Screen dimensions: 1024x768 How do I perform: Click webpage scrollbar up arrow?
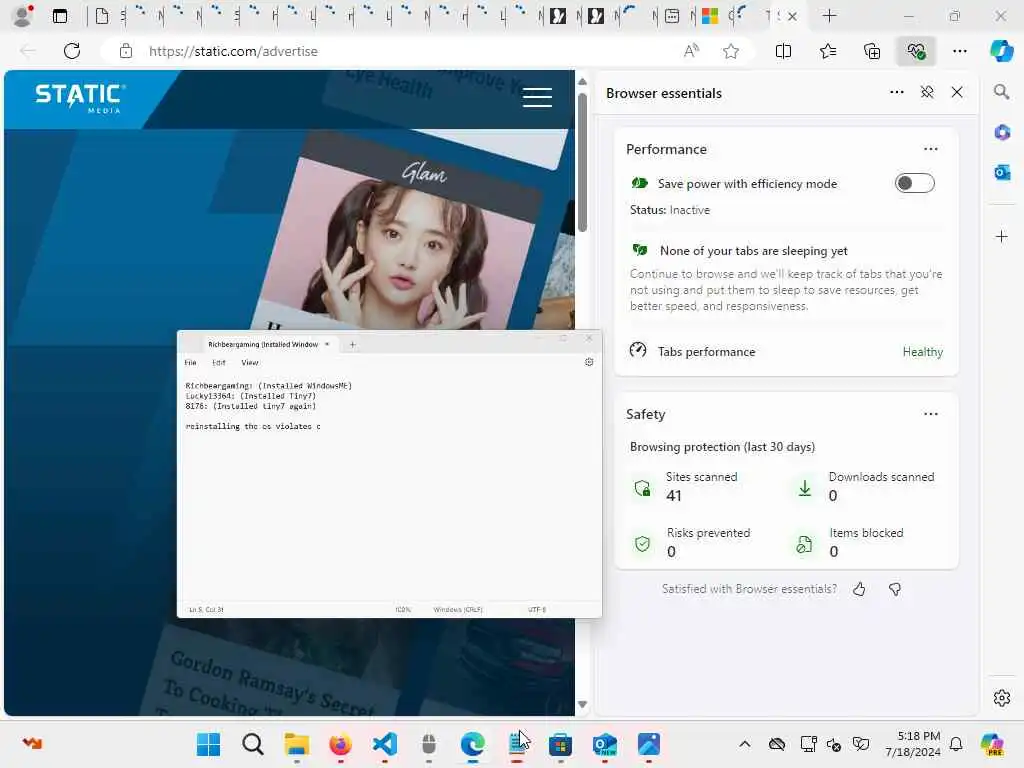click(x=583, y=82)
